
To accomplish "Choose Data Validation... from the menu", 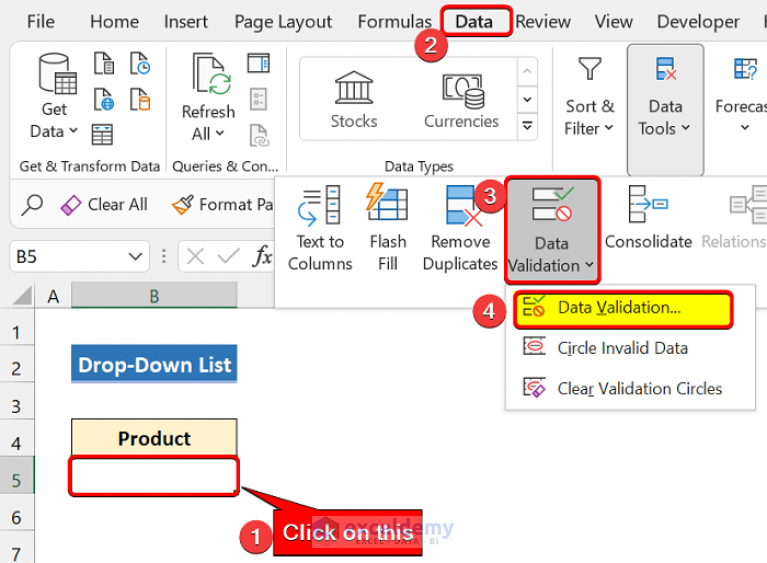I will coord(622,308).
